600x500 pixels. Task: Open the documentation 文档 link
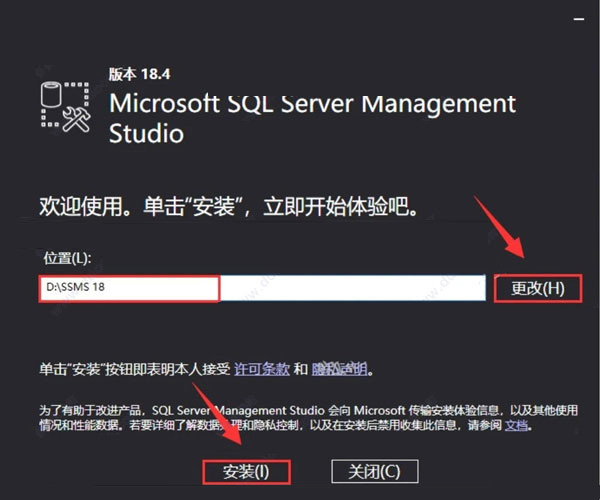[x=516, y=425]
